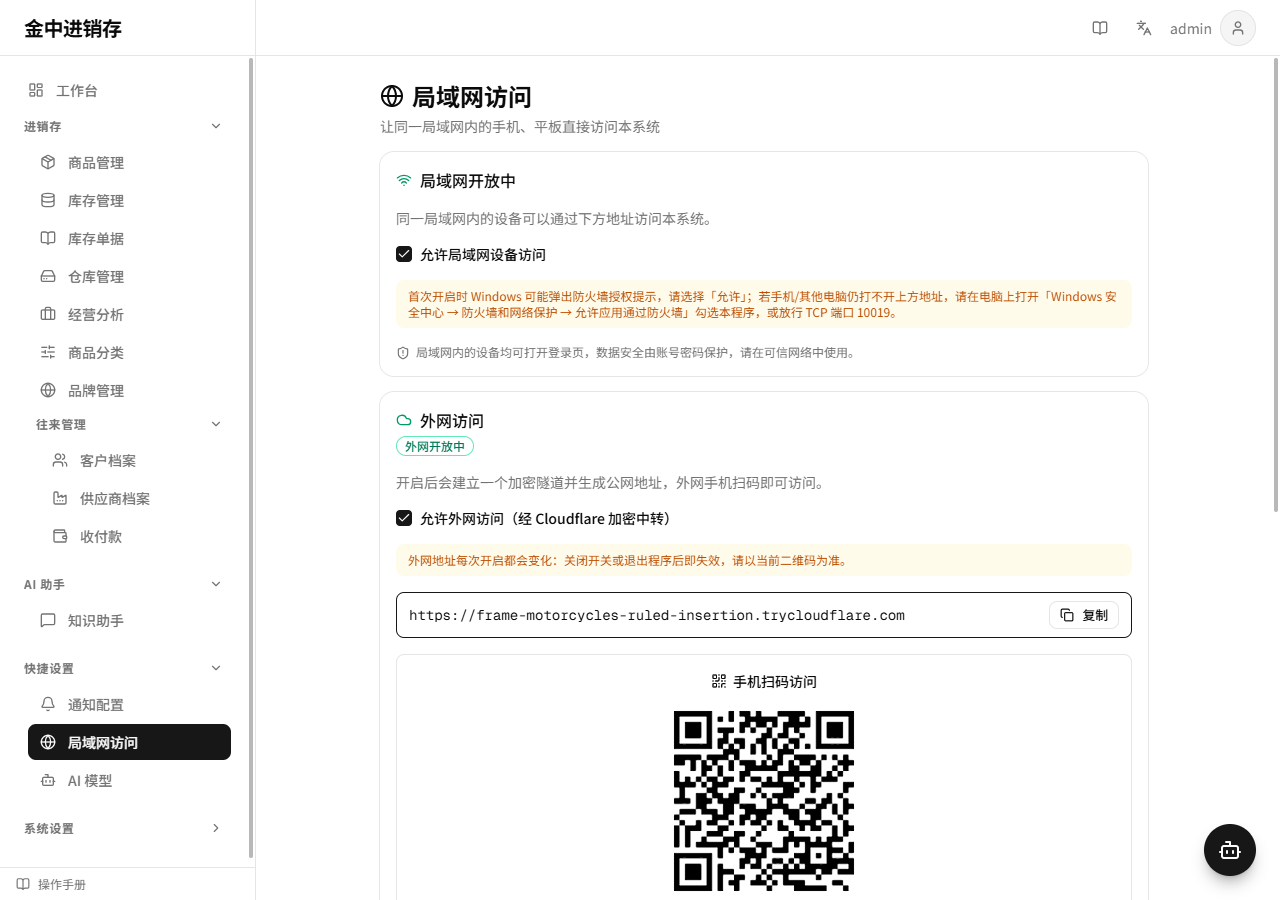This screenshot has width=1280, height=900.
Task: Click the 外网开放中 status badge
Action: (435, 446)
